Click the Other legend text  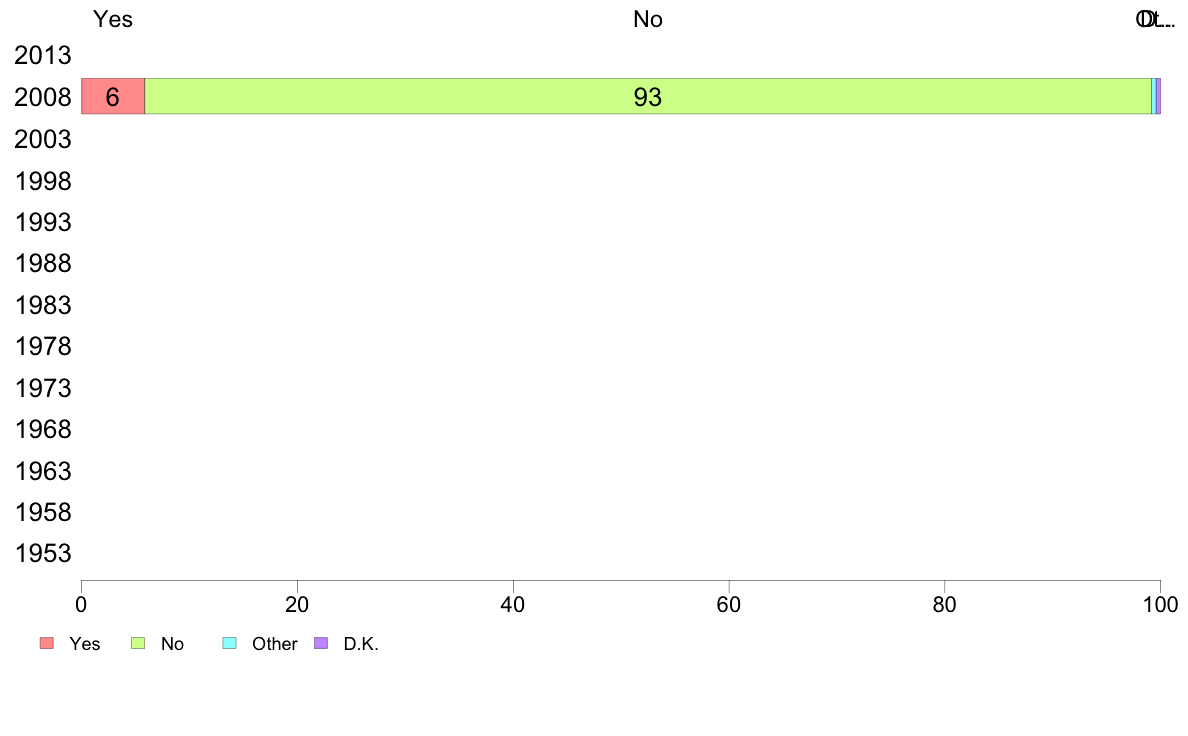[274, 644]
